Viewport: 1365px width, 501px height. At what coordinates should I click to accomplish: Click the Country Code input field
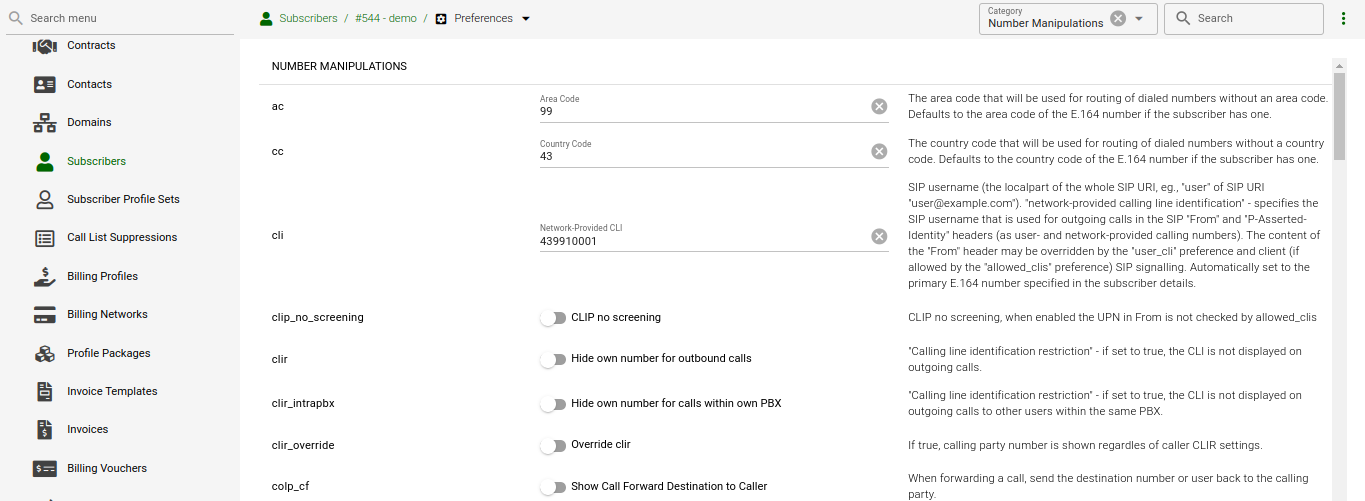click(x=700, y=157)
